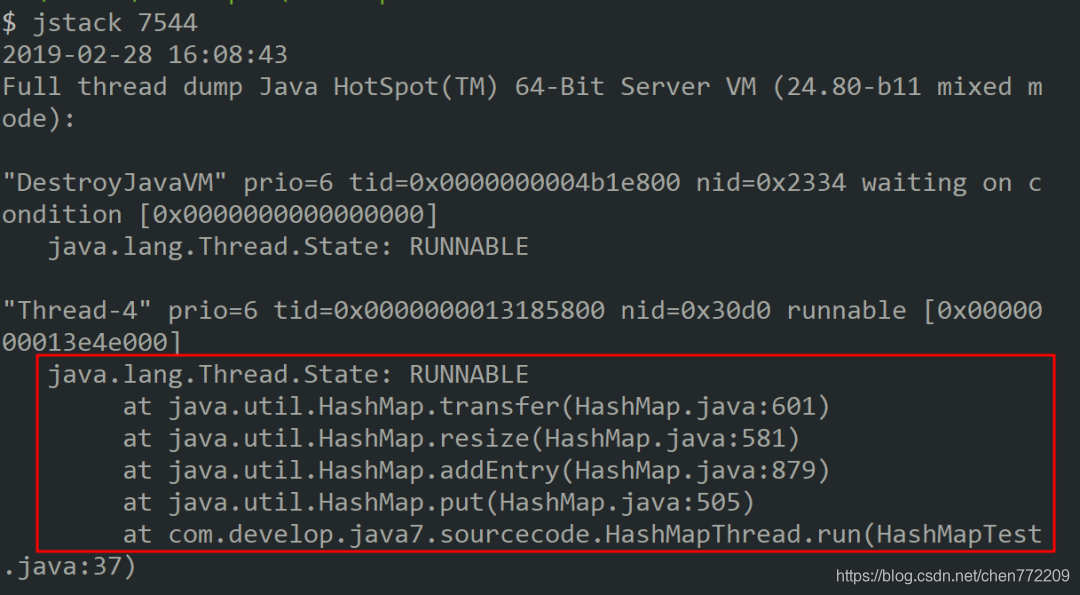The height and width of the screenshot is (595, 1080).
Task: Click 'at java.util.HashMap.put(HashMap.java:505)' line
Action: [439, 502]
